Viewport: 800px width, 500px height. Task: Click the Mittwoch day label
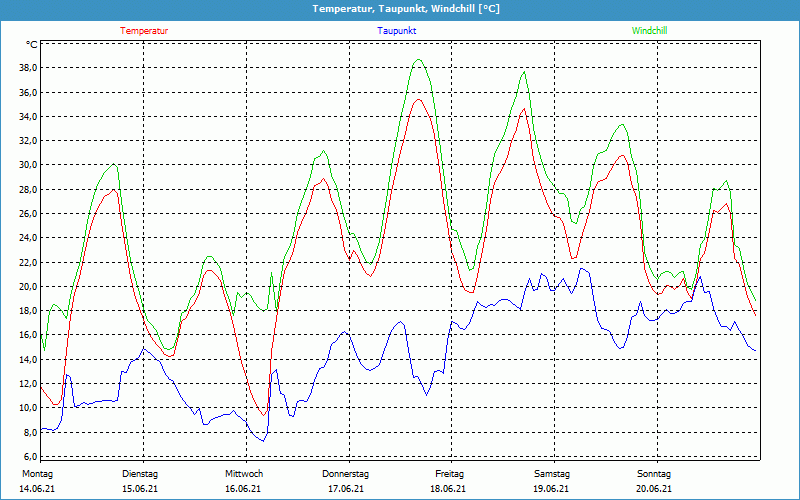pos(244,474)
